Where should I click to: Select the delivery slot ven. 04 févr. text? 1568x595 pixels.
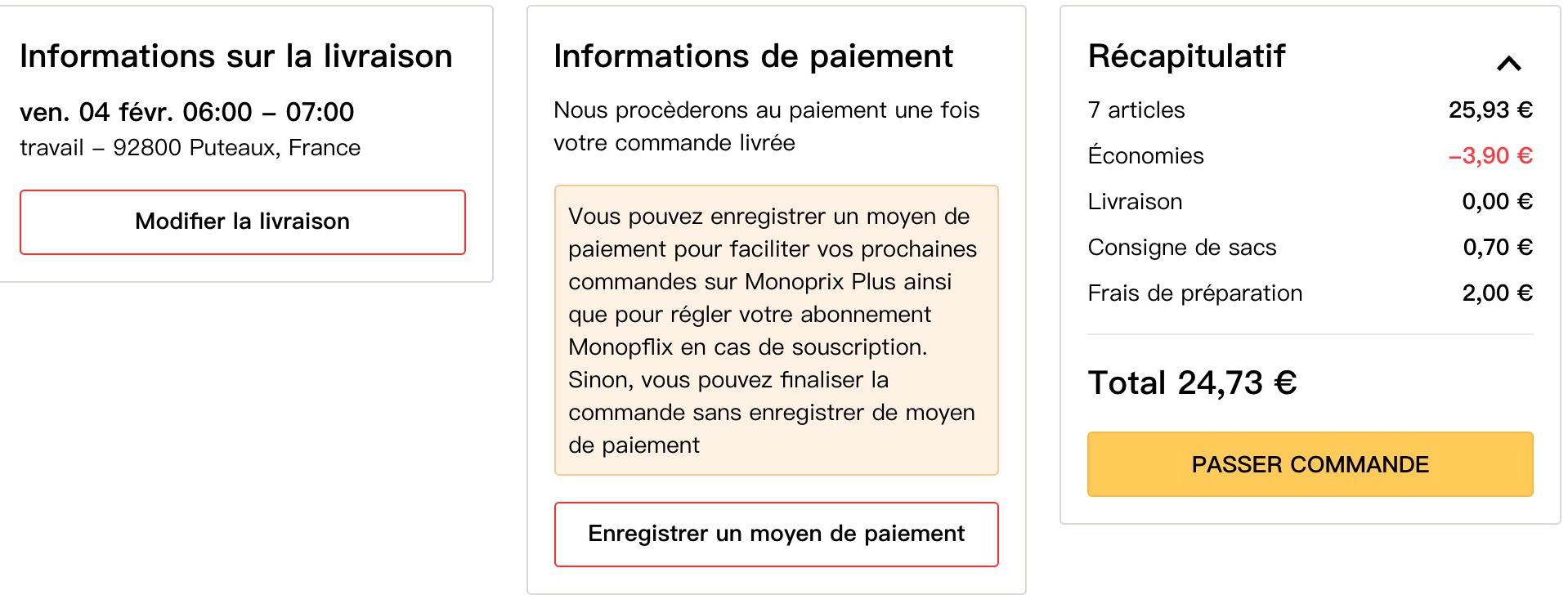186,112
